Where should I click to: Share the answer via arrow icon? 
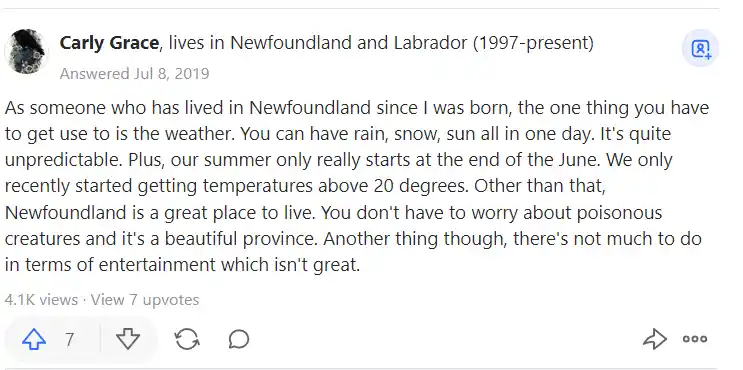click(x=655, y=339)
